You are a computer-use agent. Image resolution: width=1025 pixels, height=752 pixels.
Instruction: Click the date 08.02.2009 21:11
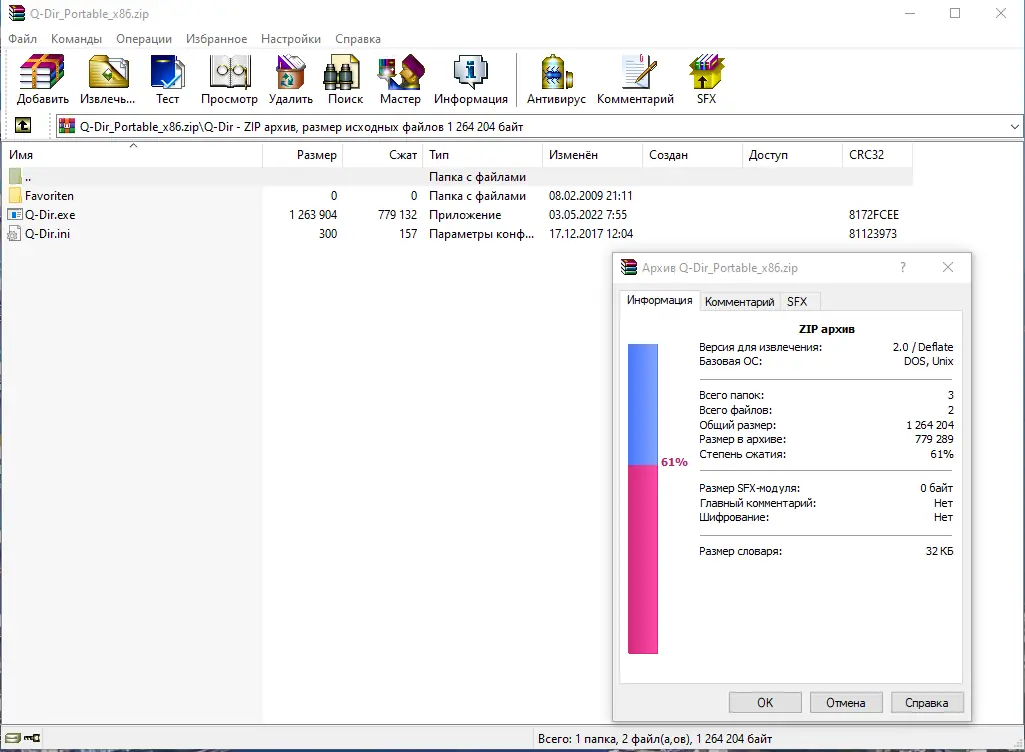(590, 196)
